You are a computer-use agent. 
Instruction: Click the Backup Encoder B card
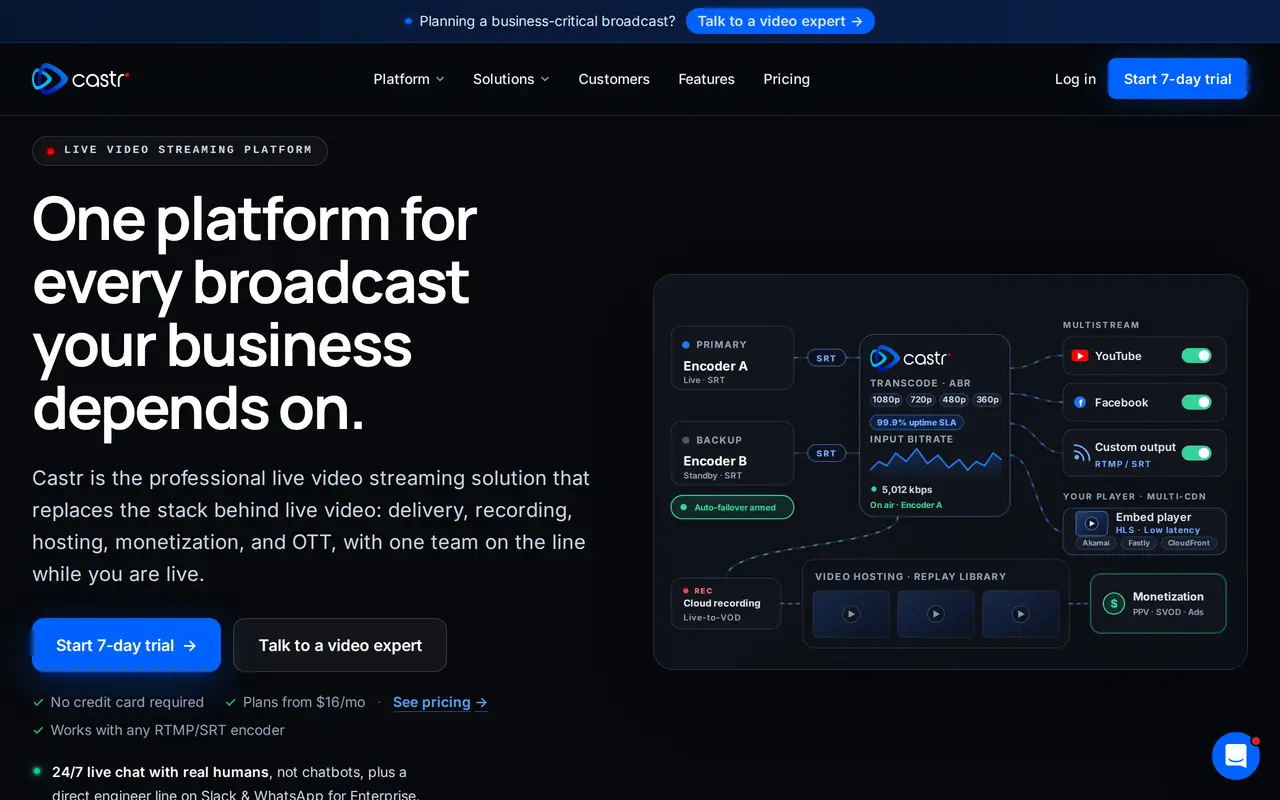pyautogui.click(x=732, y=453)
